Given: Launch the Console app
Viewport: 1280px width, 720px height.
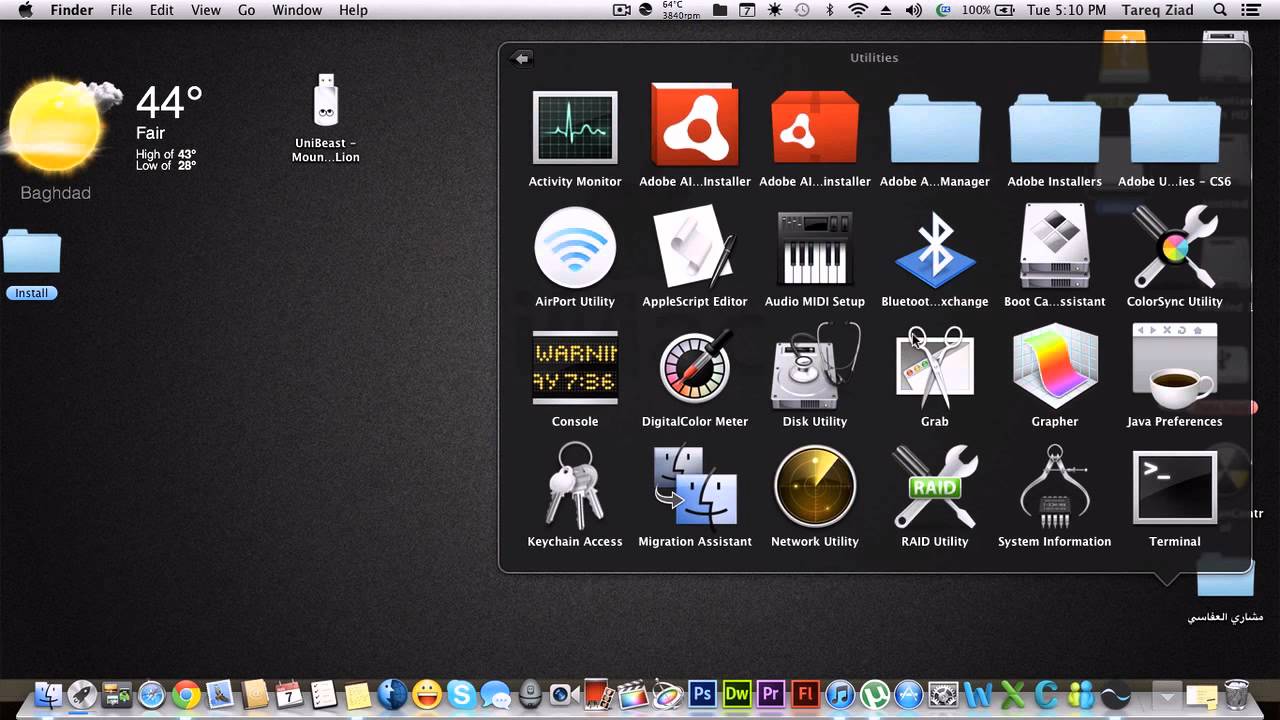Looking at the screenshot, I should (x=575, y=367).
